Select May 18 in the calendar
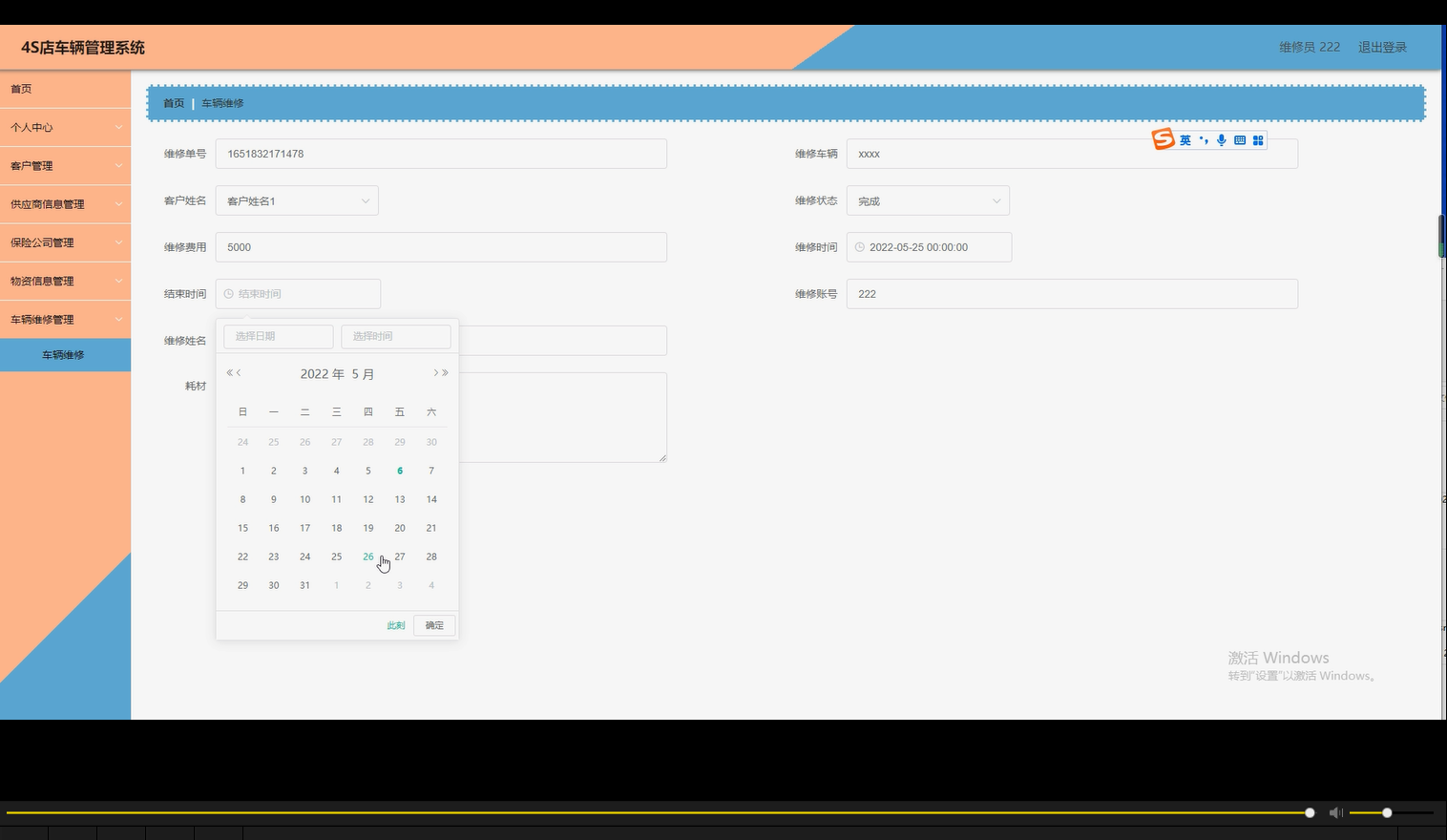The width and height of the screenshot is (1447, 840). (336, 528)
